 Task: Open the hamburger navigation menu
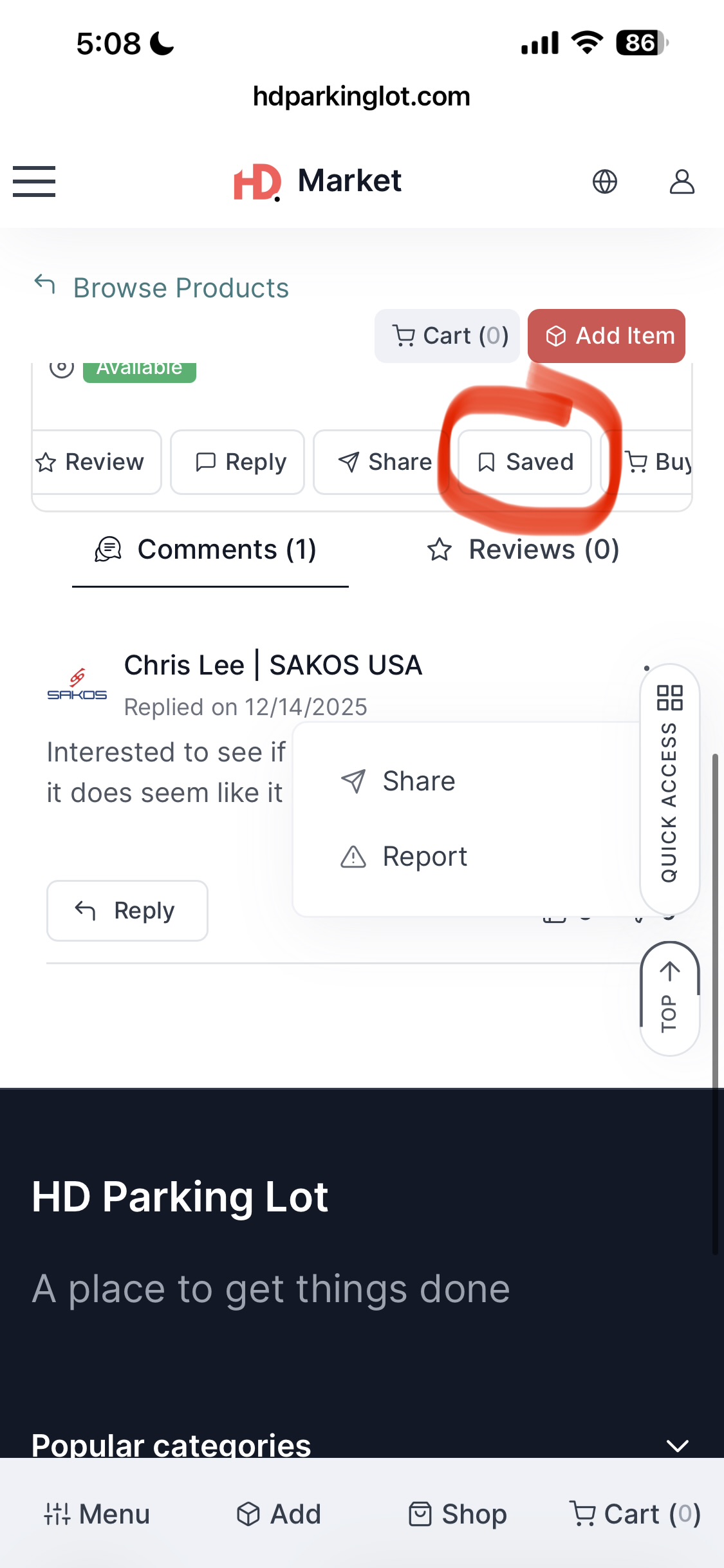[34, 182]
